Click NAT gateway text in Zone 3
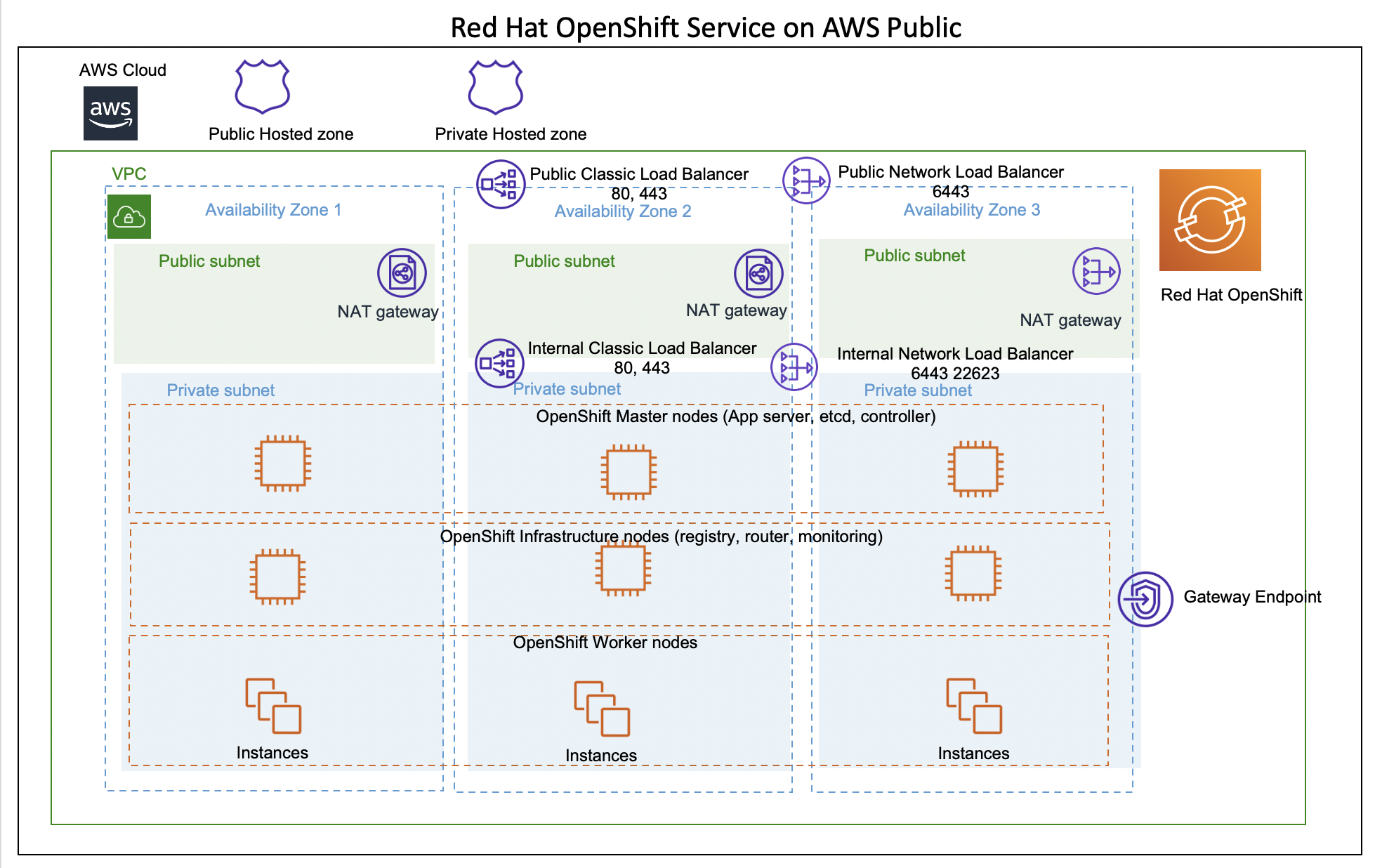The width and height of the screenshot is (1375, 868). pos(1070,320)
